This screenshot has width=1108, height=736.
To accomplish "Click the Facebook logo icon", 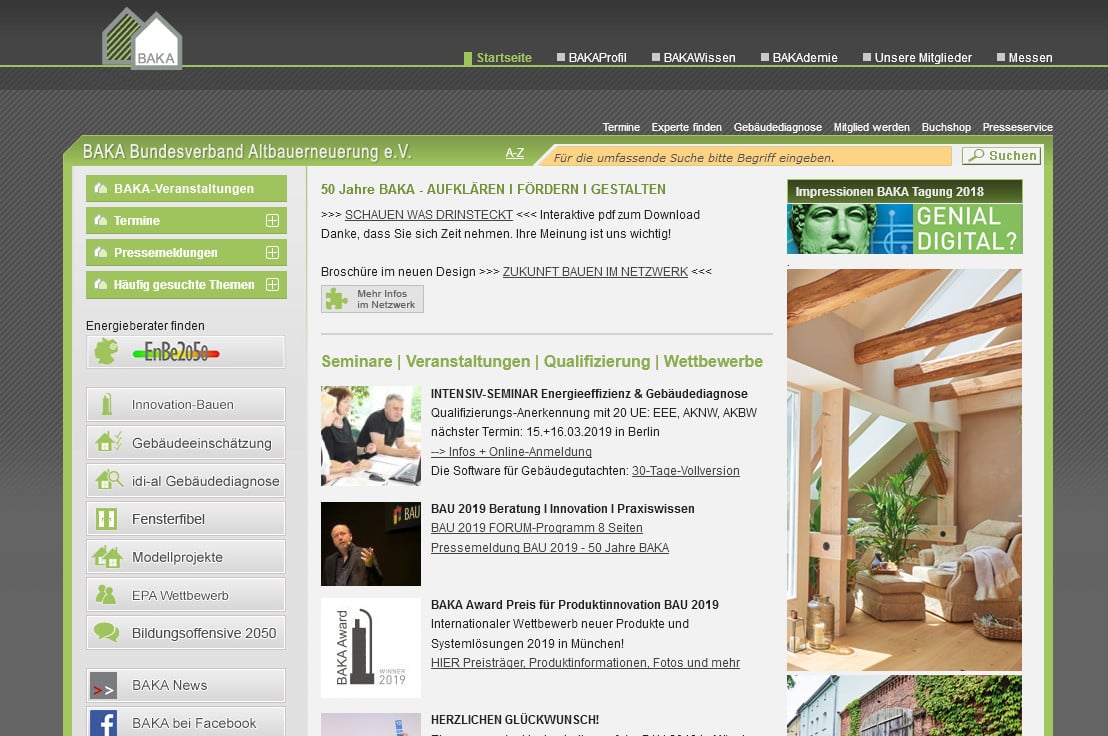I will coord(103,723).
